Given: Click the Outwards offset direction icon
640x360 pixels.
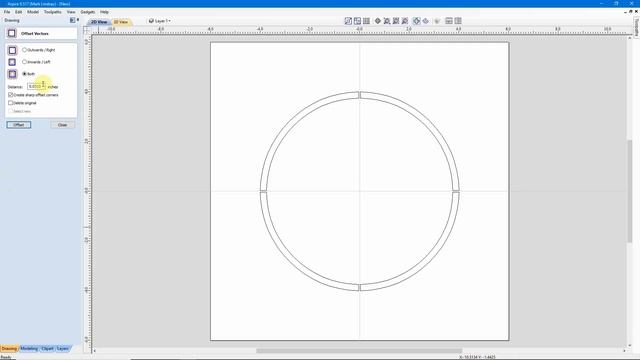Looking at the screenshot, I should click(x=12, y=50).
